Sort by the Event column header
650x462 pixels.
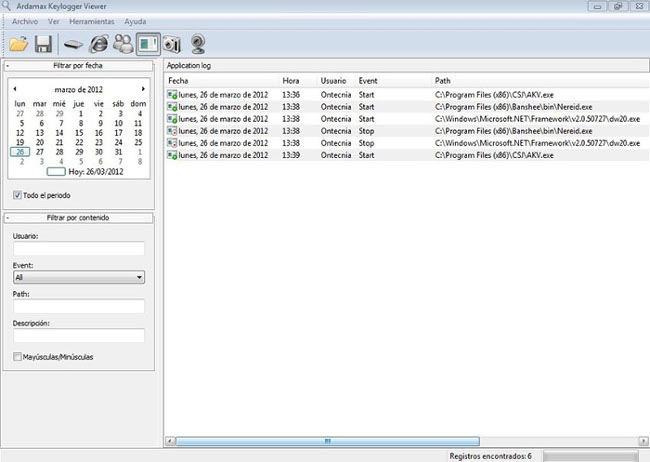[x=368, y=81]
